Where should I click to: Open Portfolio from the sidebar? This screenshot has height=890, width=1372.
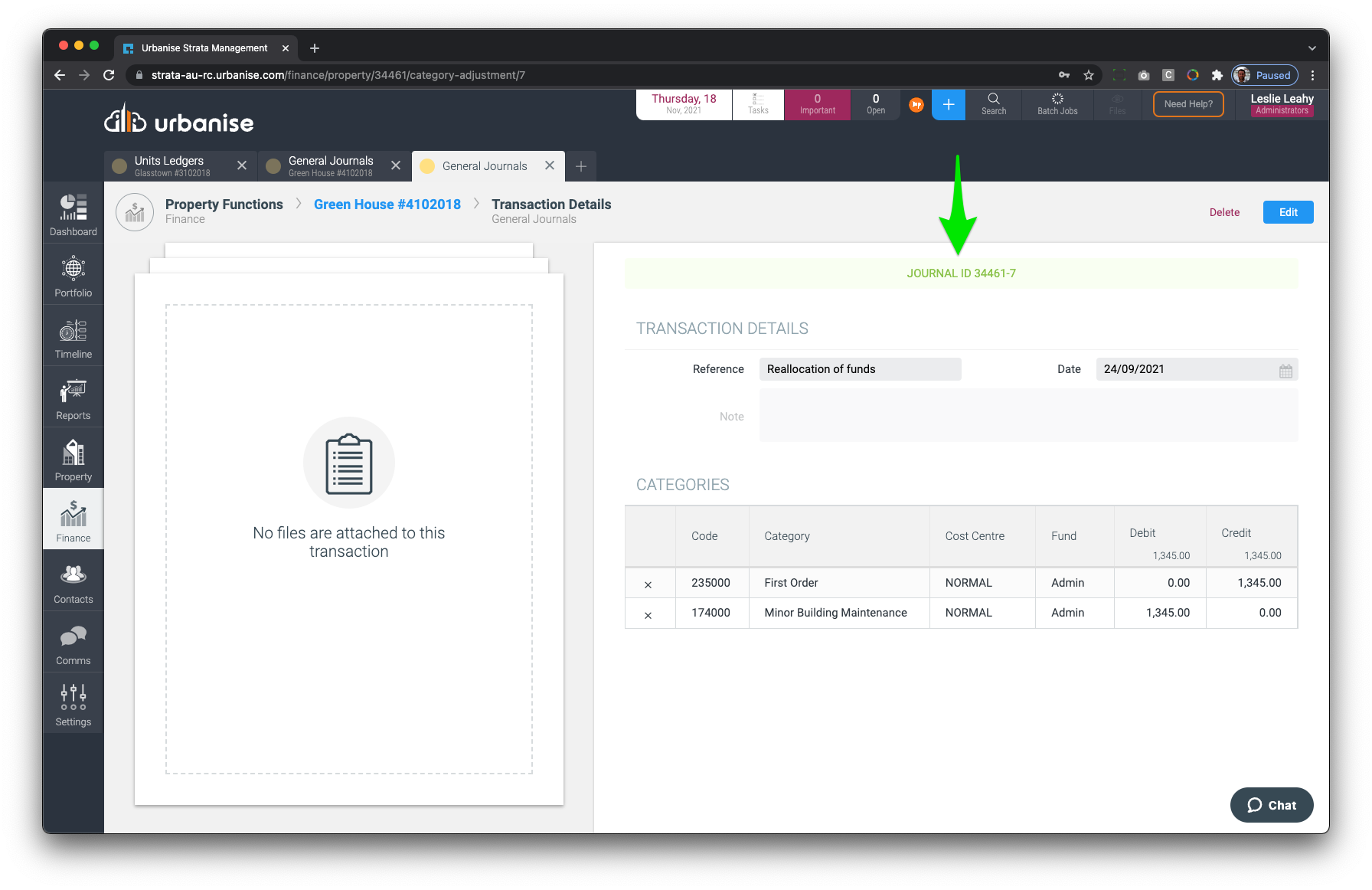73,276
